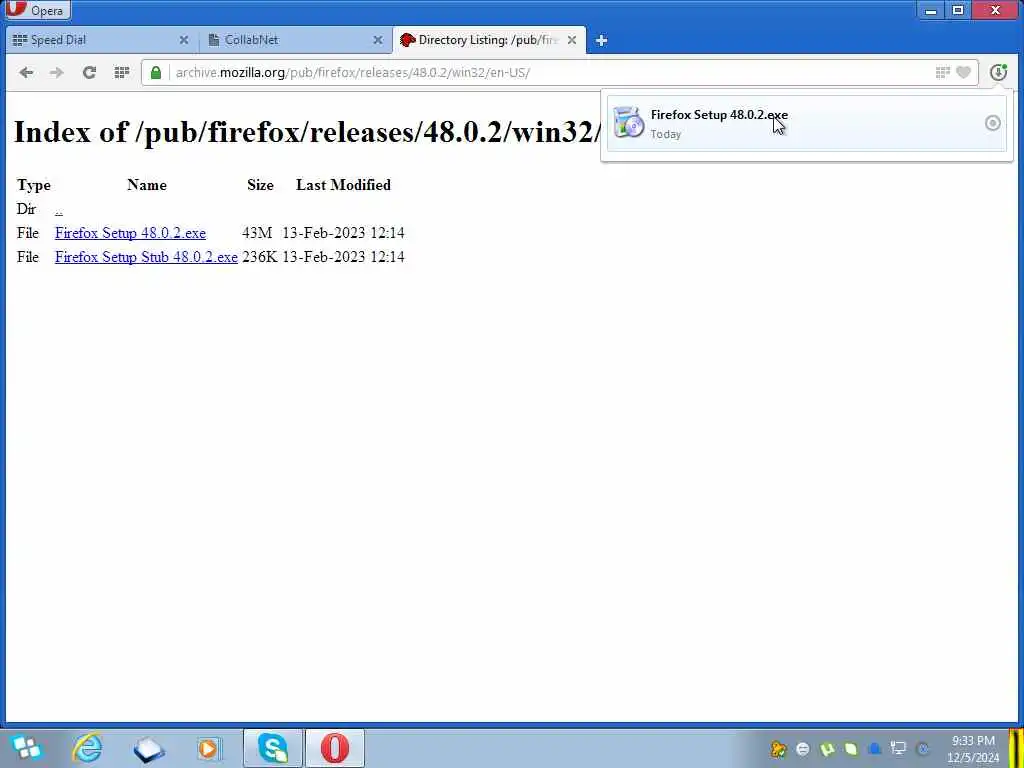Click the 236K size cell
The width and height of the screenshot is (1024, 768).
point(259,257)
